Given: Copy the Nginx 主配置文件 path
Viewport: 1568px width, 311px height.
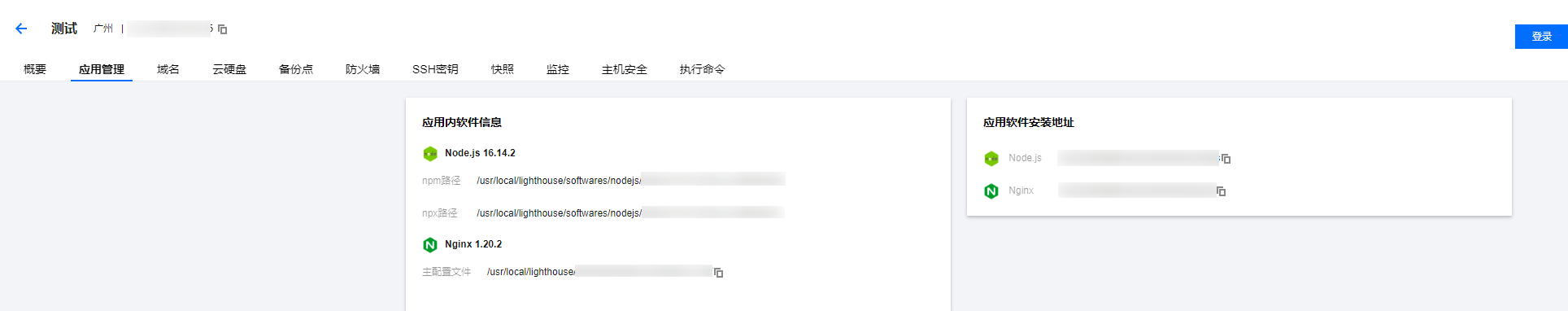Looking at the screenshot, I should [x=719, y=273].
